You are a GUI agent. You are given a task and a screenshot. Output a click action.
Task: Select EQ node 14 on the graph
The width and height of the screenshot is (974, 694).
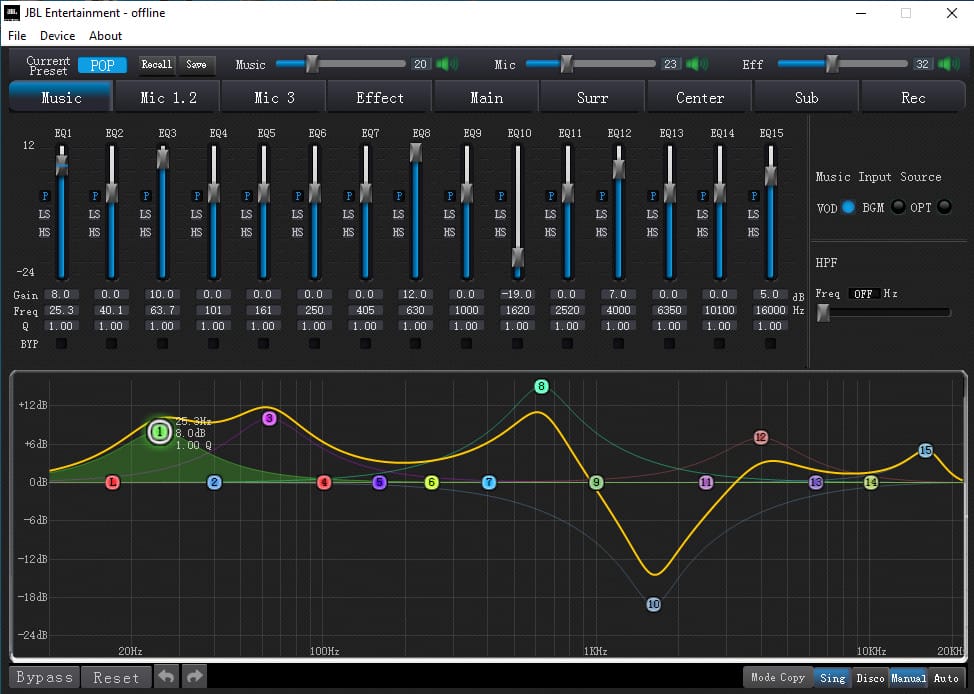pyautogui.click(x=871, y=482)
